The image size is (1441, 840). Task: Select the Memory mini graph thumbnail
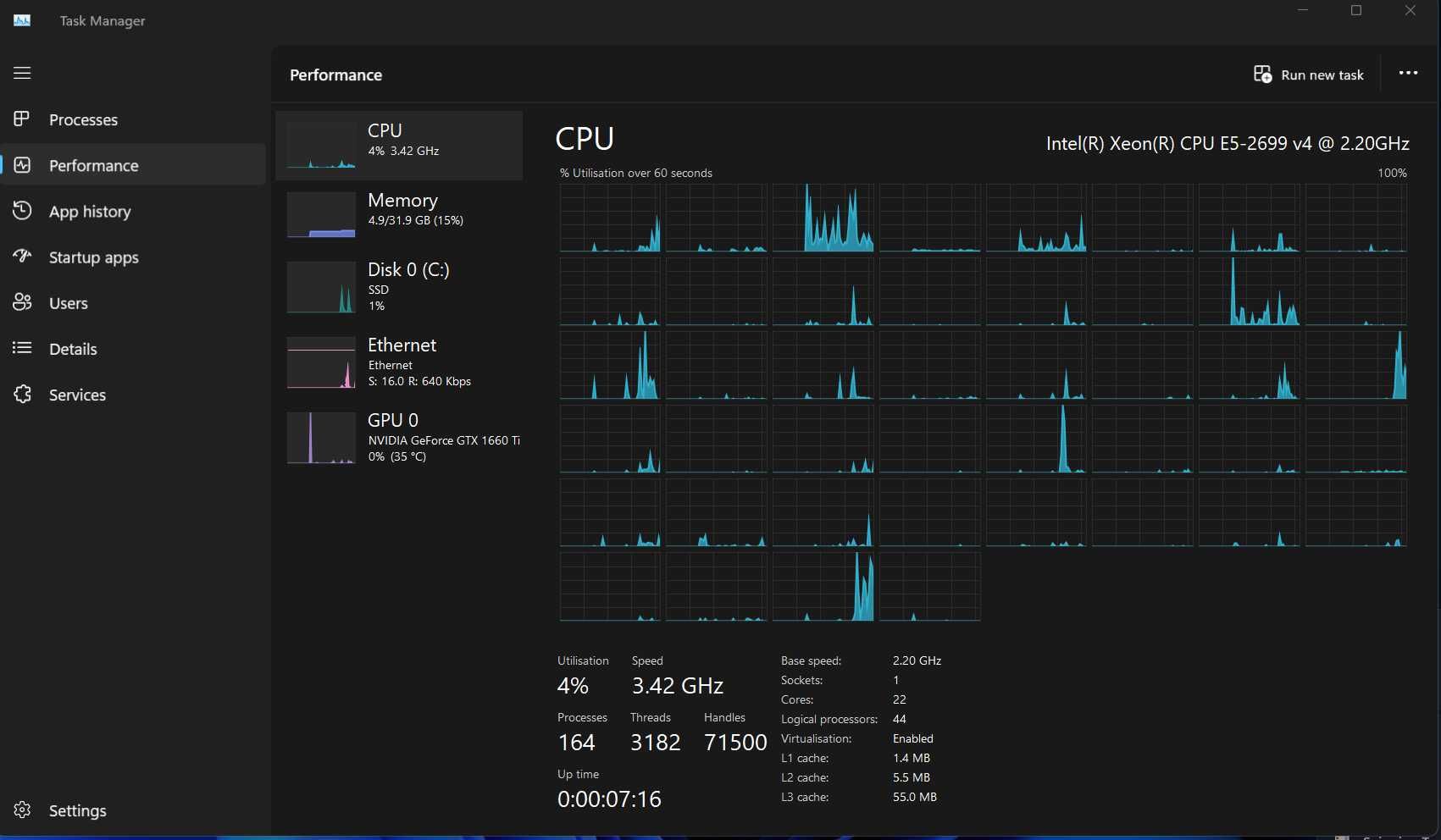321,214
